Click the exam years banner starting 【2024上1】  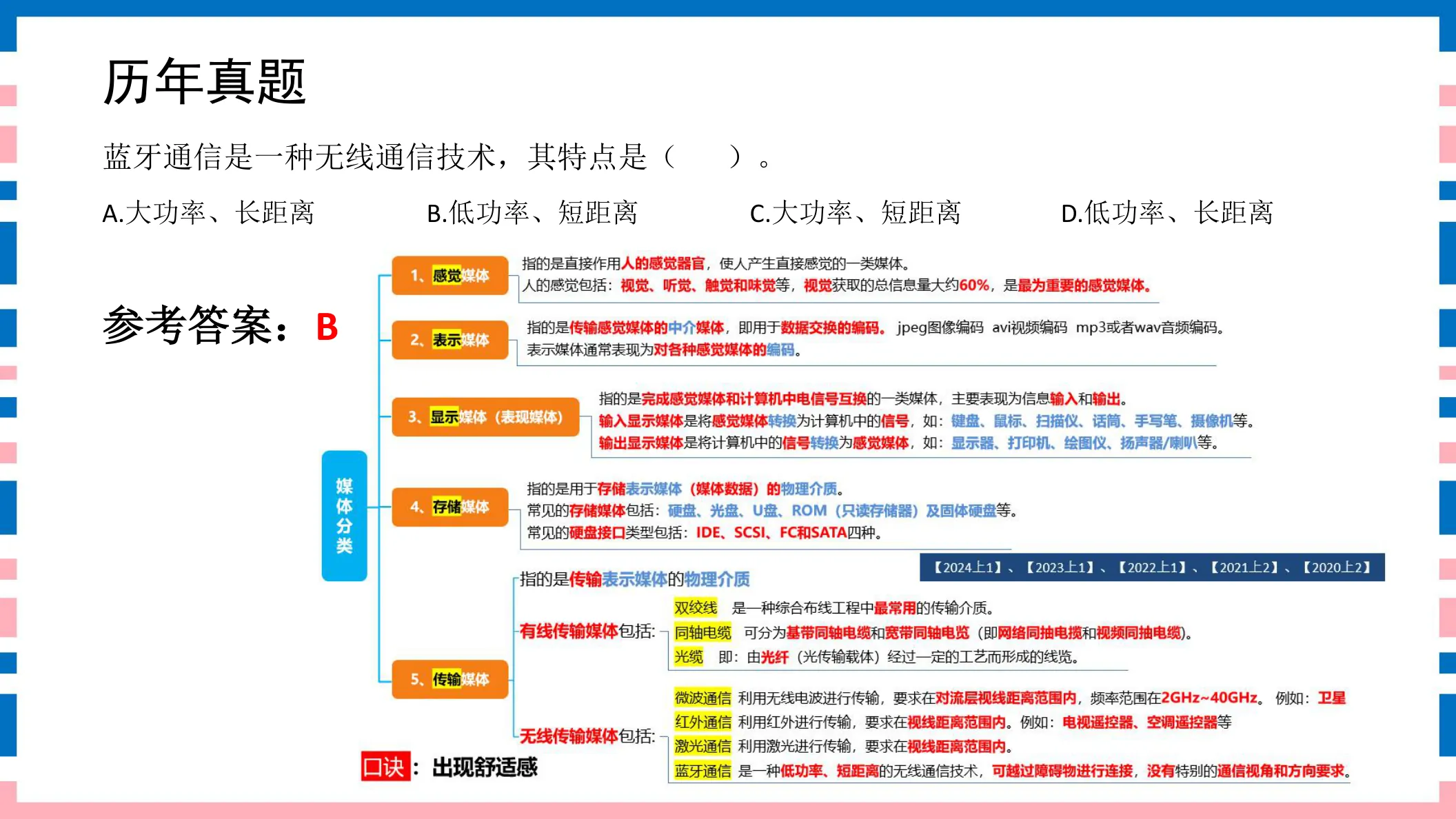coord(1152,567)
